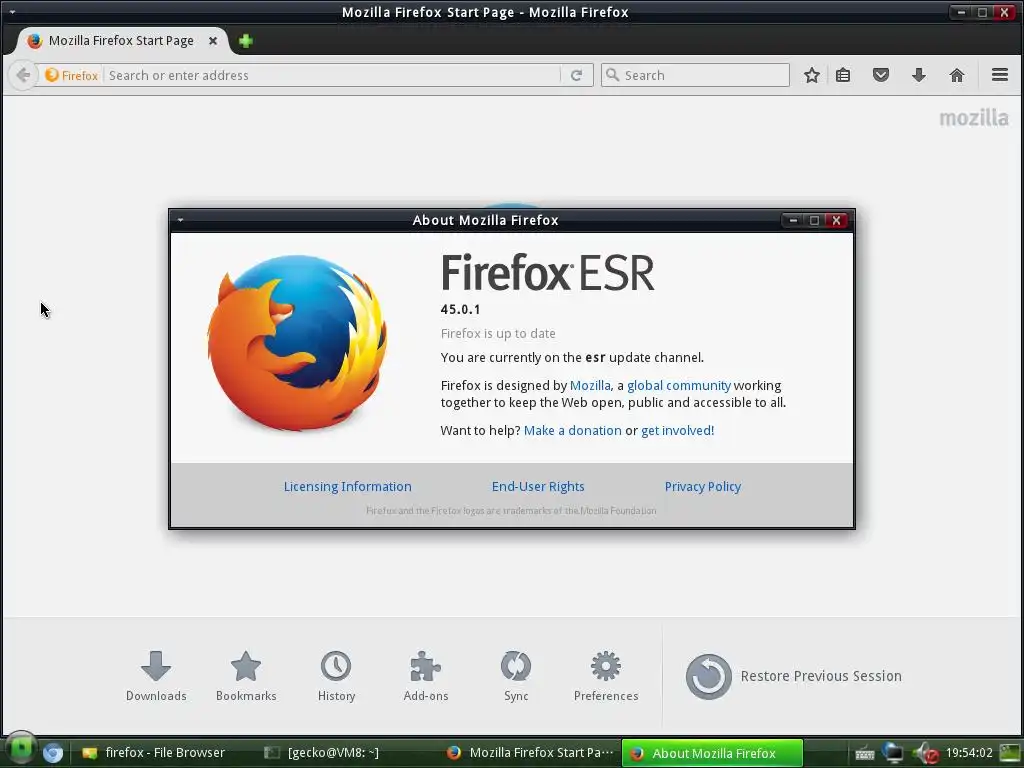
Task: Open Downloads from start page shortcuts
Action: point(156,676)
